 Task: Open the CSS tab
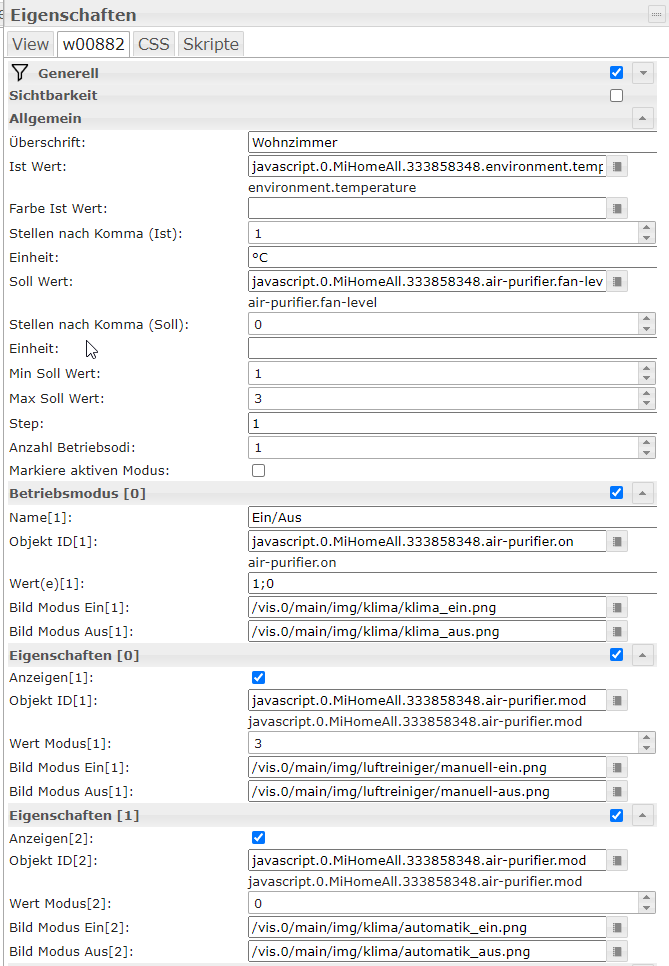[154, 44]
